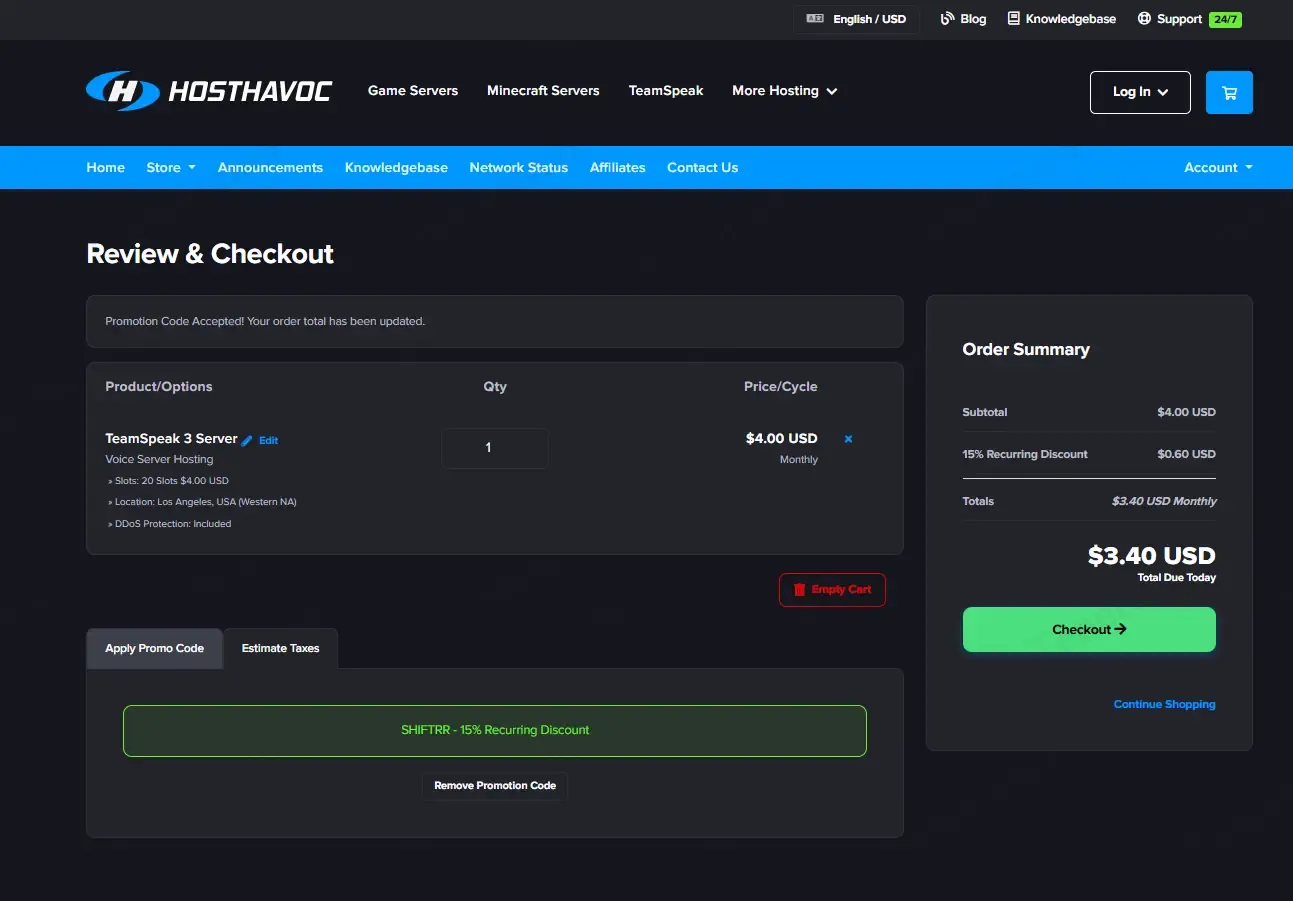Click the trash icon in Empty Cart
The height and width of the screenshot is (901, 1293).
[x=799, y=590]
